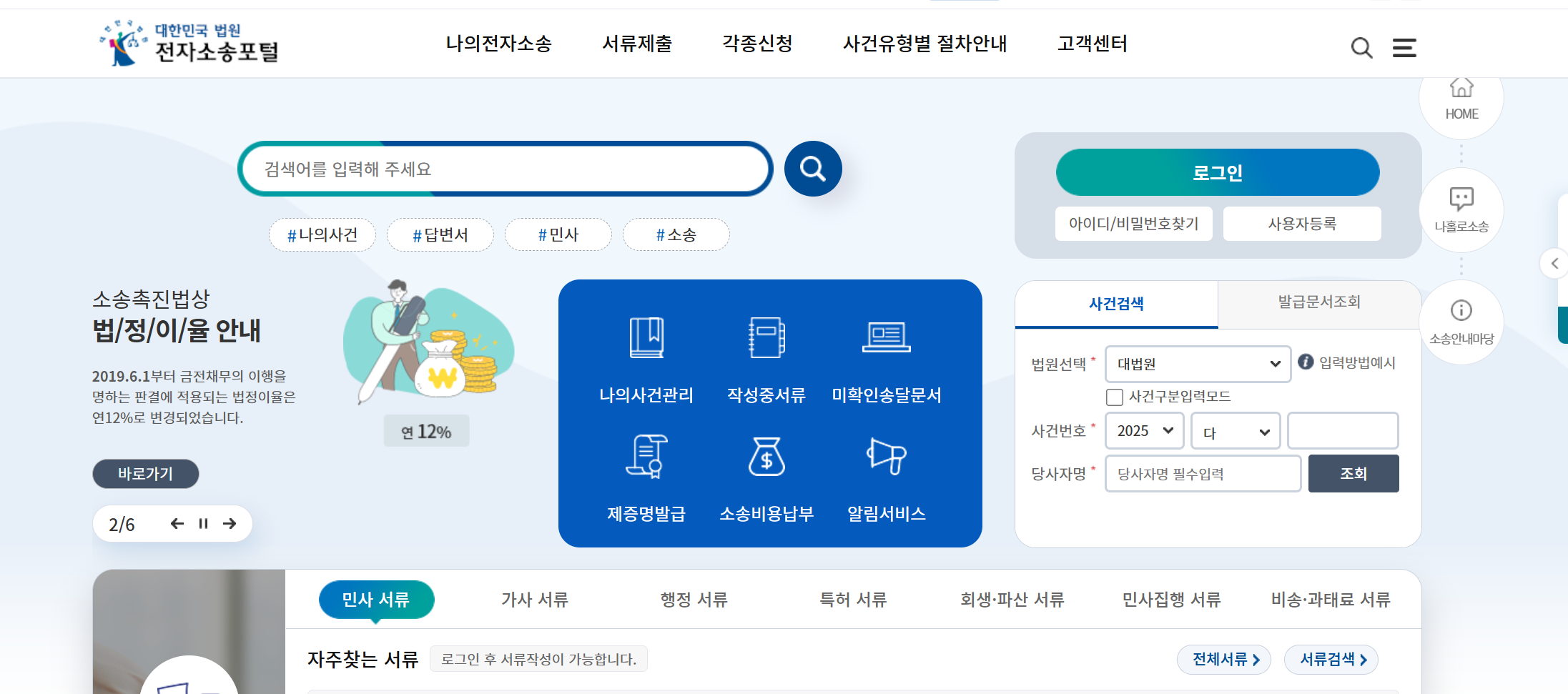This screenshot has width=1568, height=694.
Task: Click the #나의사건 hashtag
Action: [322, 234]
